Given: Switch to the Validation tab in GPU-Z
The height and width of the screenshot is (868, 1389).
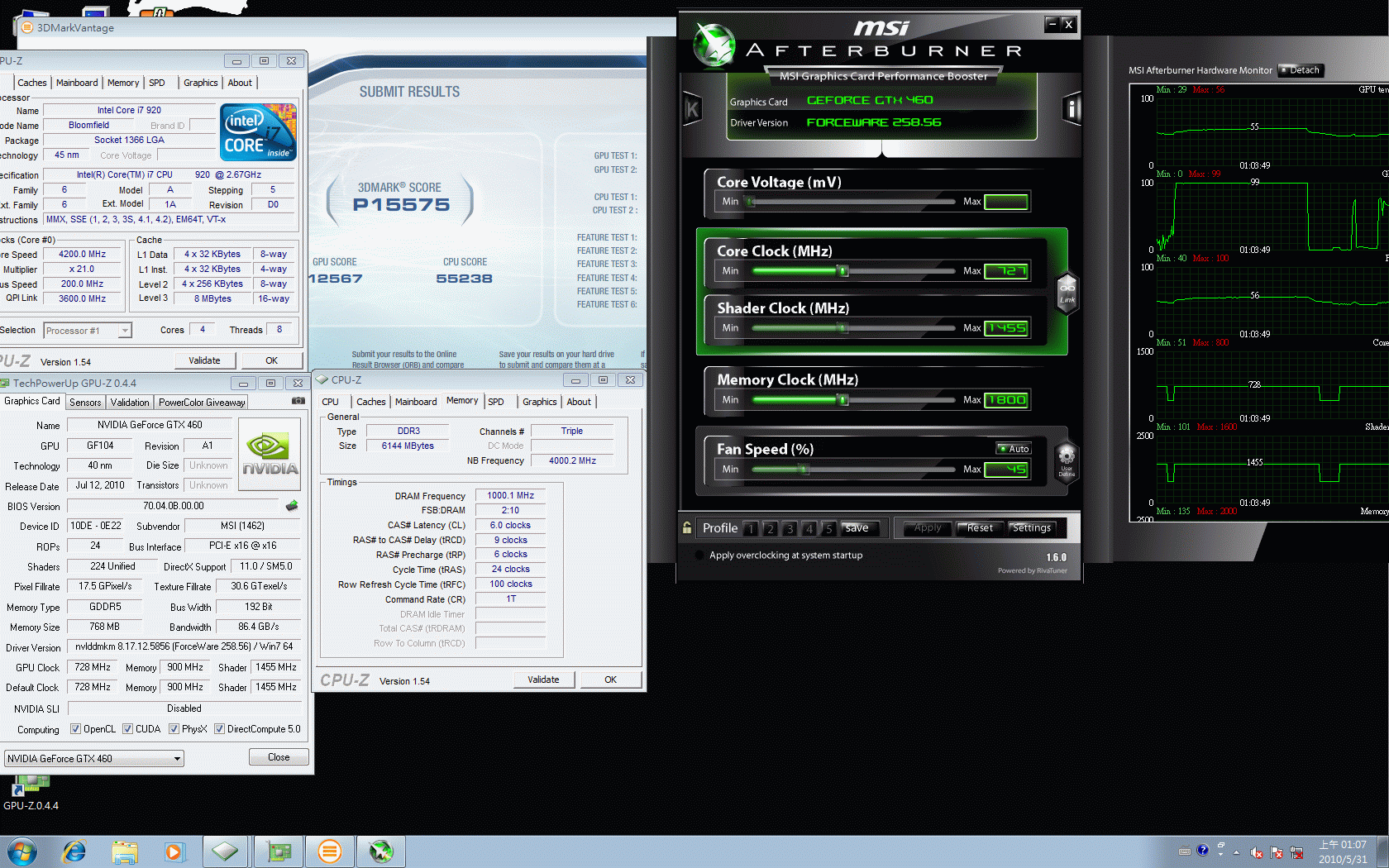Looking at the screenshot, I should point(130,403).
